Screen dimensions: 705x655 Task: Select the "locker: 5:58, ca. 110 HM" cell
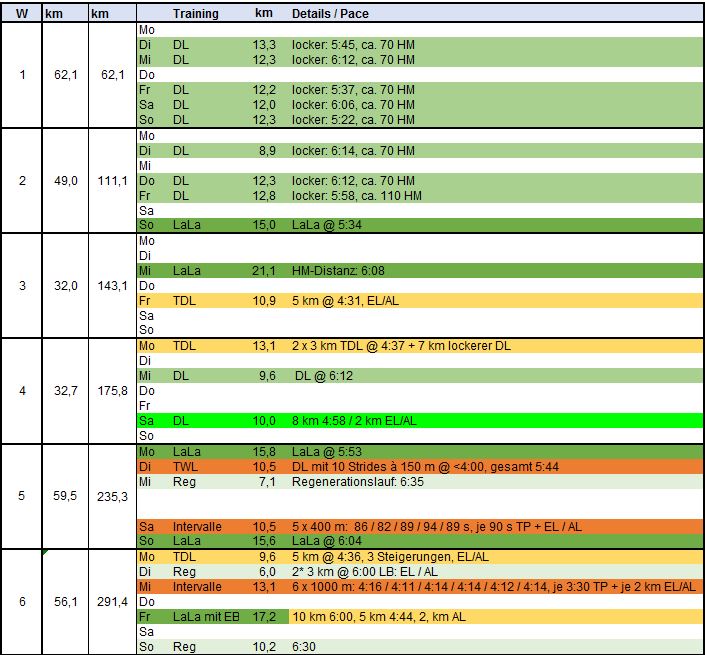pyautogui.click(x=357, y=196)
